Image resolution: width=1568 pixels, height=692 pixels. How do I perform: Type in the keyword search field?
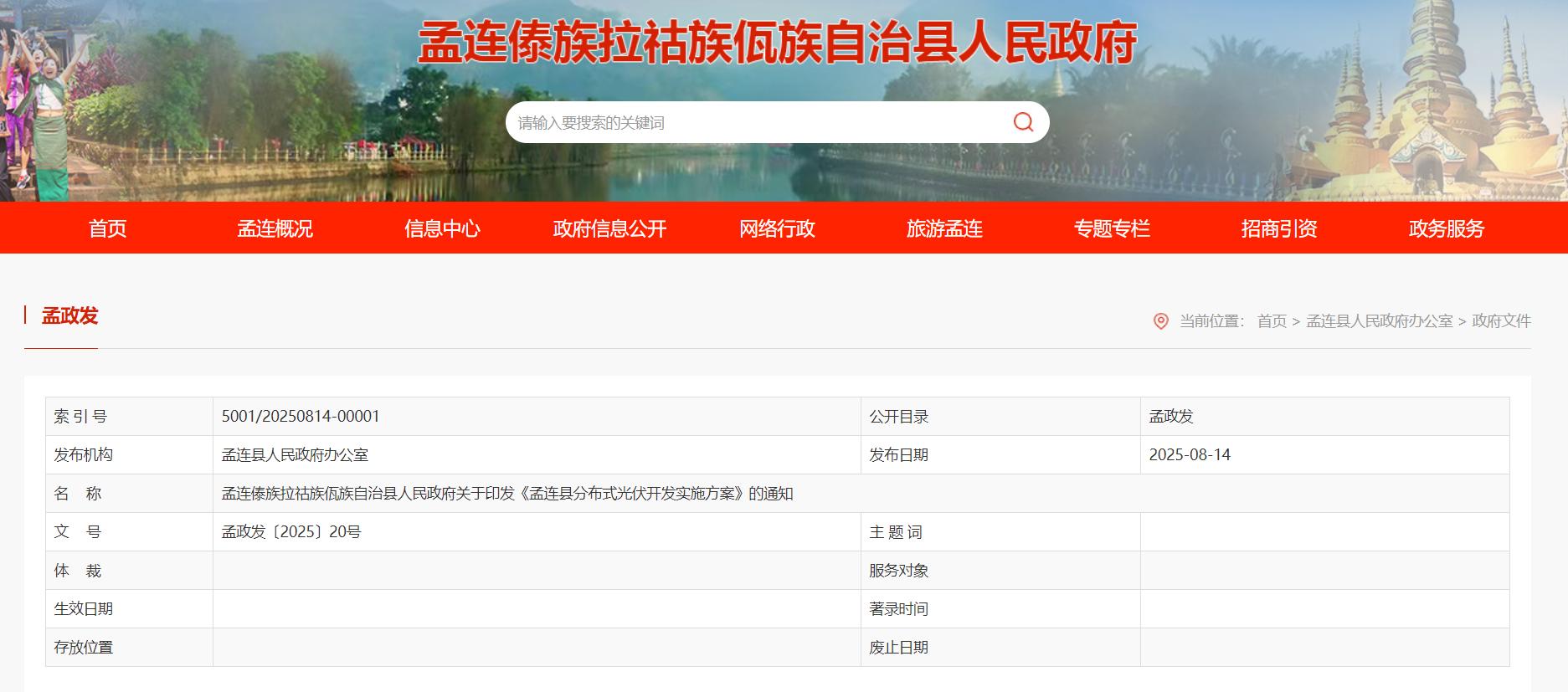coord(753,122)
